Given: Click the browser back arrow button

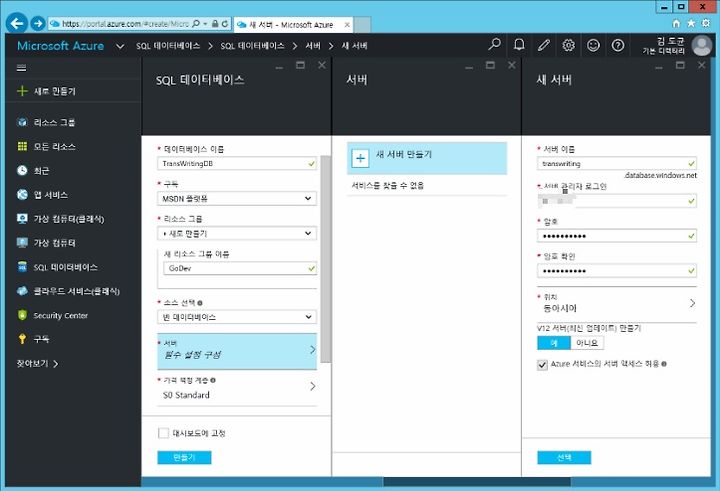Looking at the screenshot, I should (x=17, y=23).
